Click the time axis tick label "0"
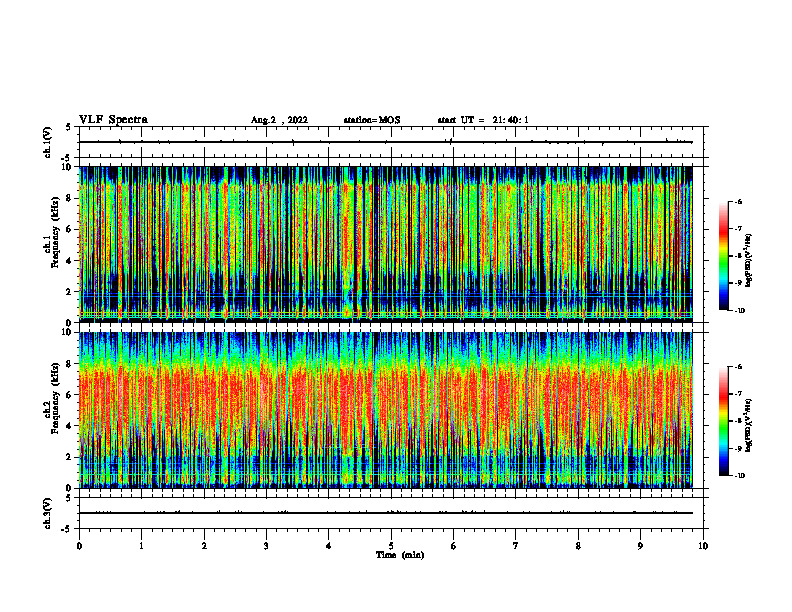The image size is (792, 612). click(79, 546)
